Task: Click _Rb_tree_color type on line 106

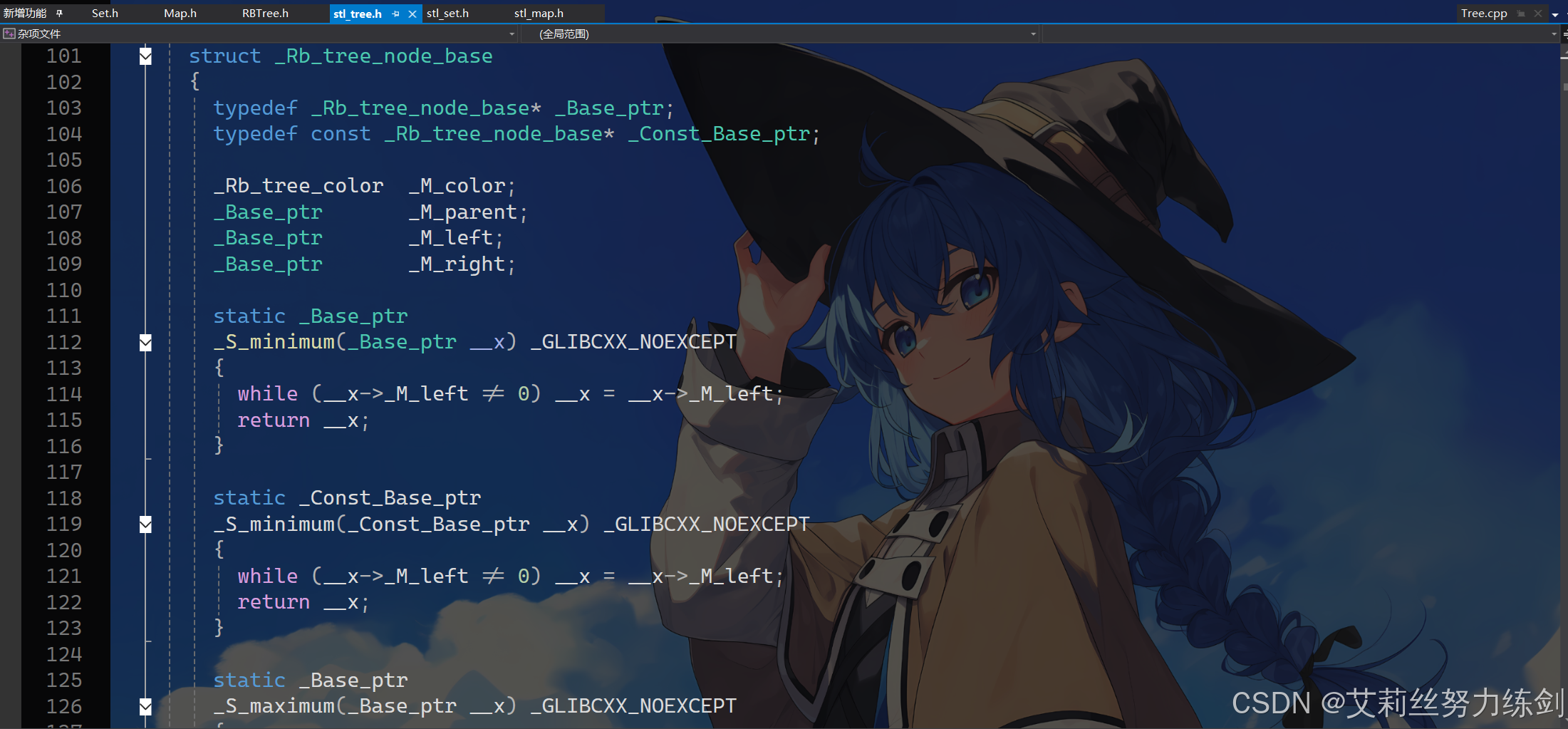Action: pyautogui.click(x=298, y=186)
